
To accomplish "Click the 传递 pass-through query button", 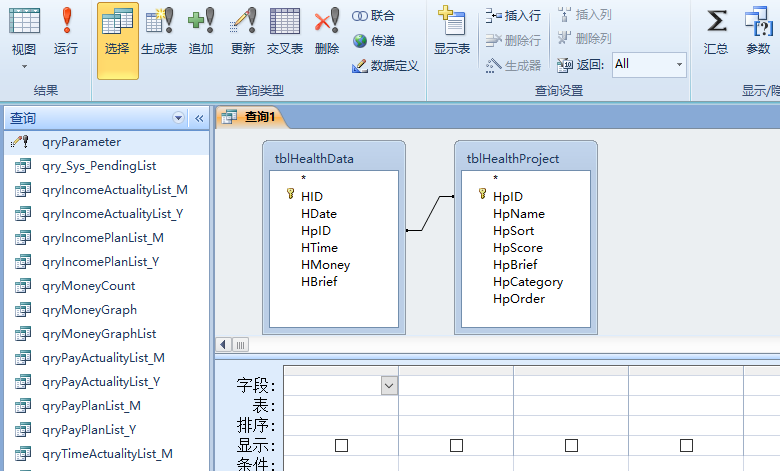I will tap(374, 41).
